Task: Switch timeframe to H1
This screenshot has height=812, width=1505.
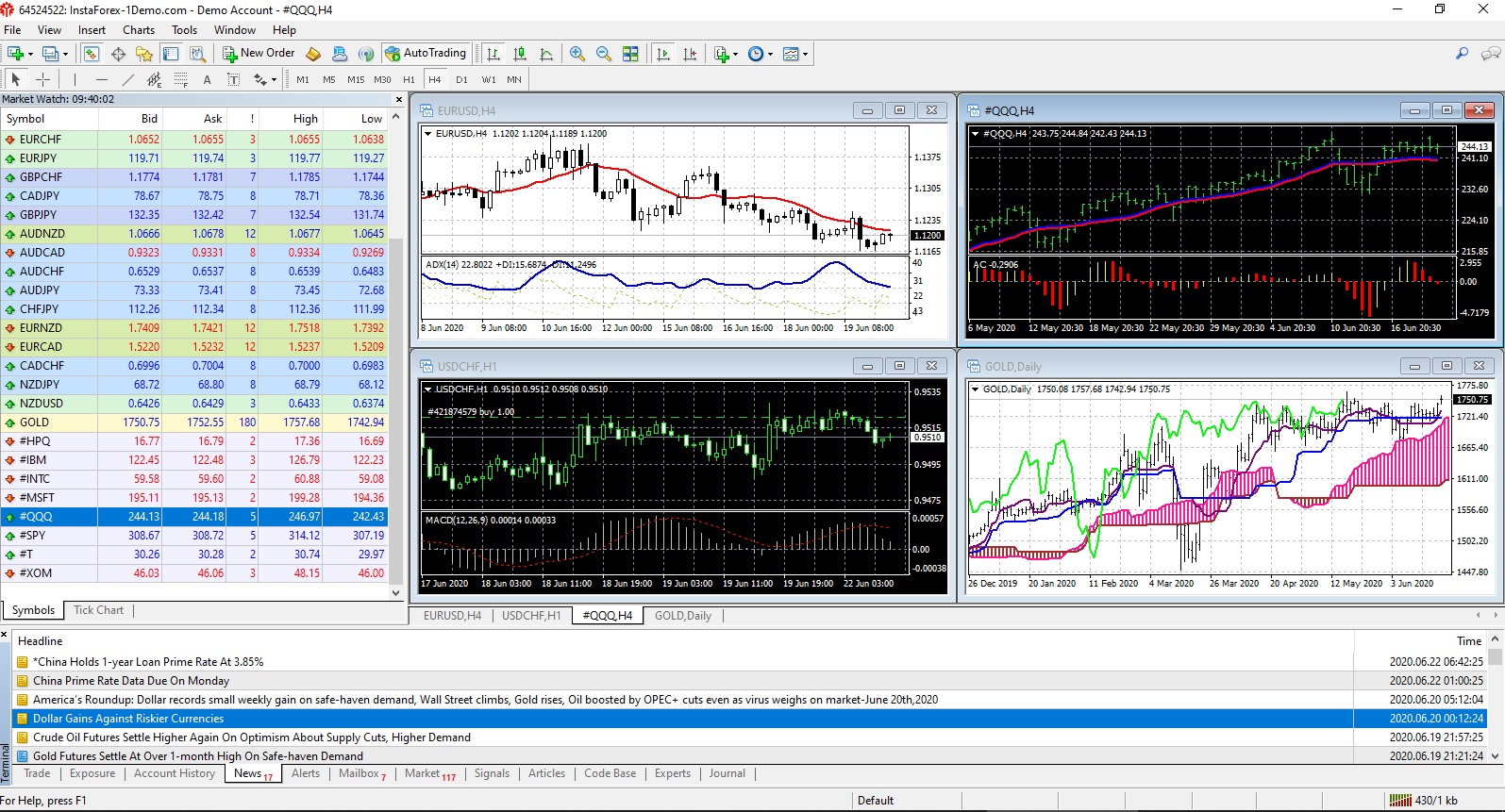Action: tap(409, 79)
